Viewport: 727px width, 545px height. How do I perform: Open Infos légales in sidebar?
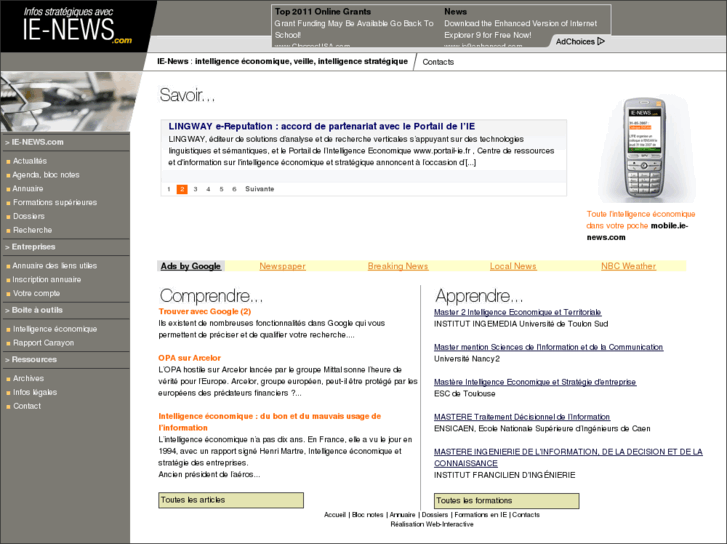click(35, 392)
